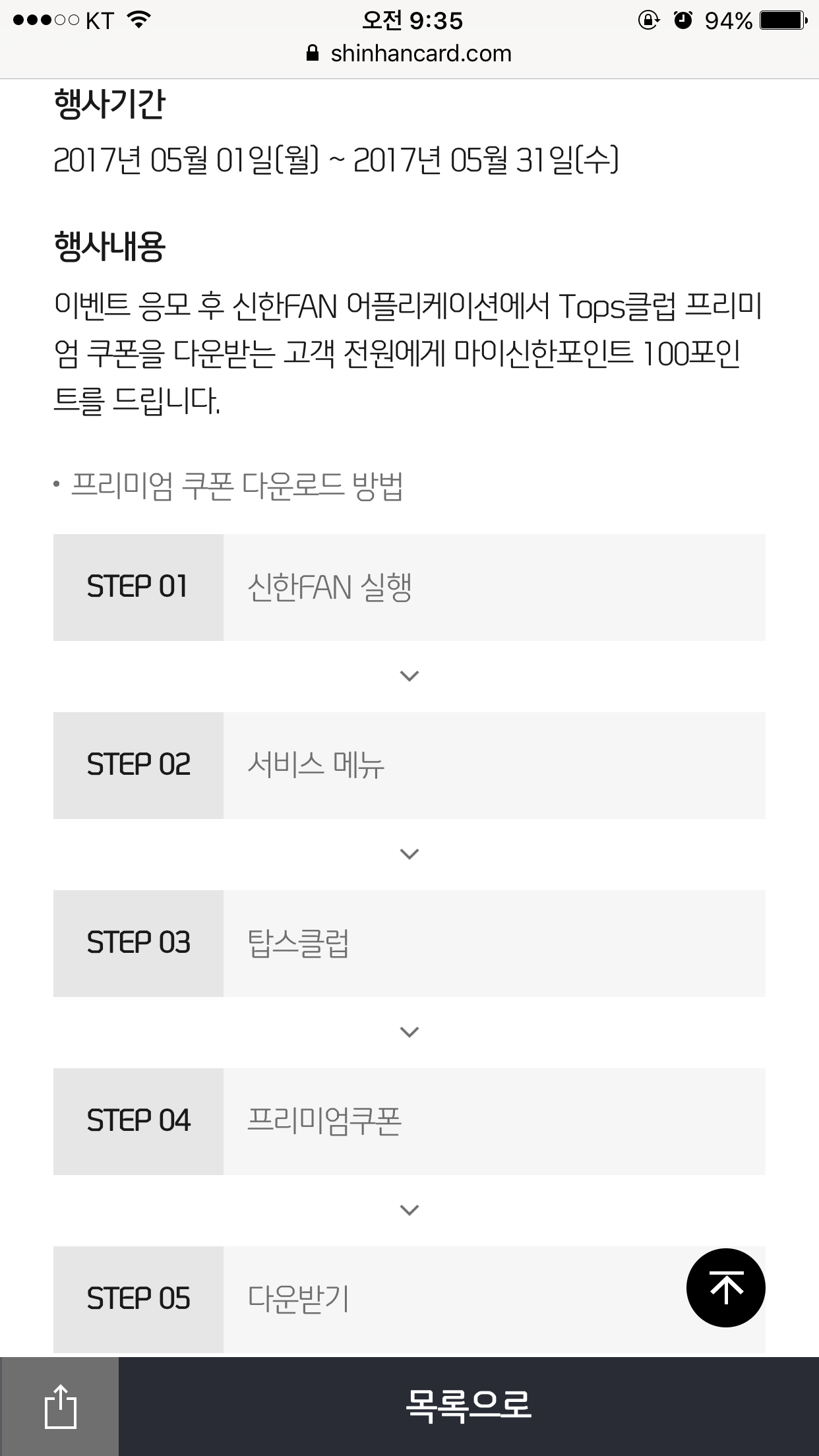
Task: Select the STEP 04 프리미엄쿠폰 row
Action: [409, 1121]
